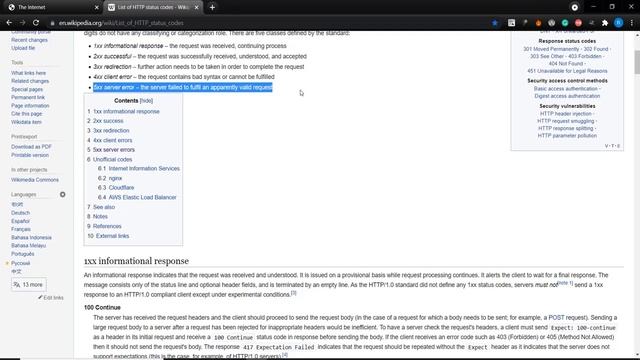The width and height of the screenshot is (640, 360).
Task: Open site info from the padlock icon
Action: (x=52, y=23)
